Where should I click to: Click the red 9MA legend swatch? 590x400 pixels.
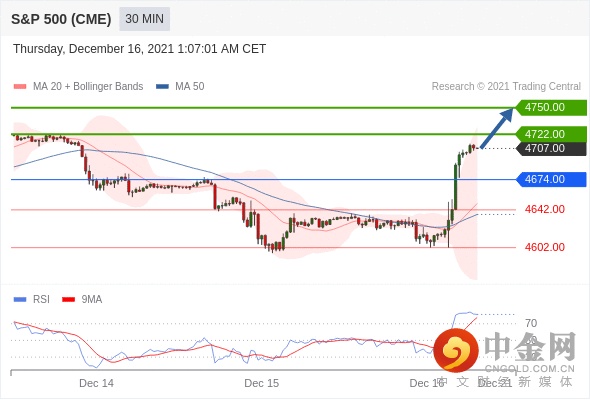click(68, 300)
